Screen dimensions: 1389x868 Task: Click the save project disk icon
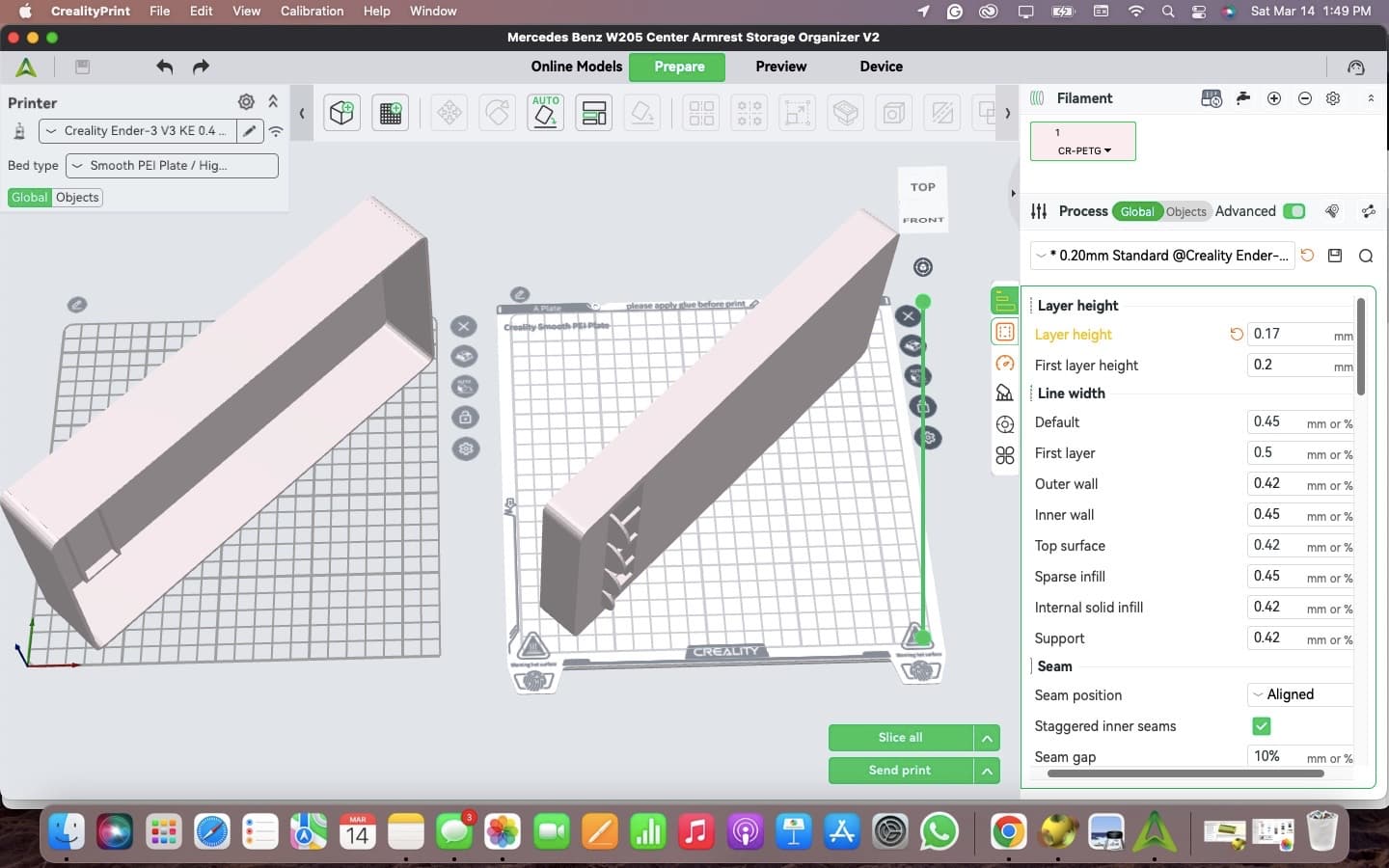[83, 67]
